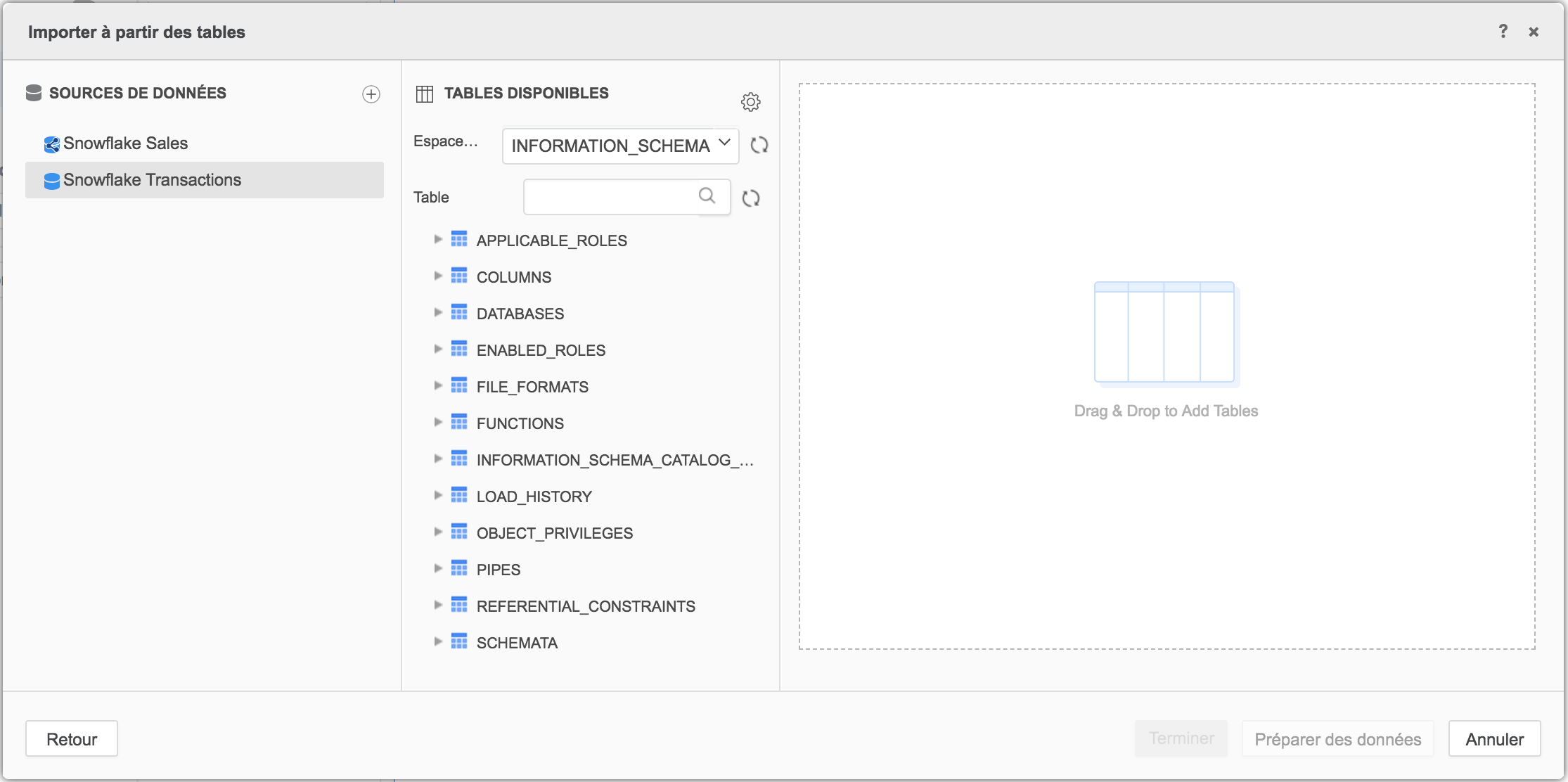Image resolution: width=1568 pixels, height=782 pixels.
Task: Click the Annuler button
Action: 1494,739
